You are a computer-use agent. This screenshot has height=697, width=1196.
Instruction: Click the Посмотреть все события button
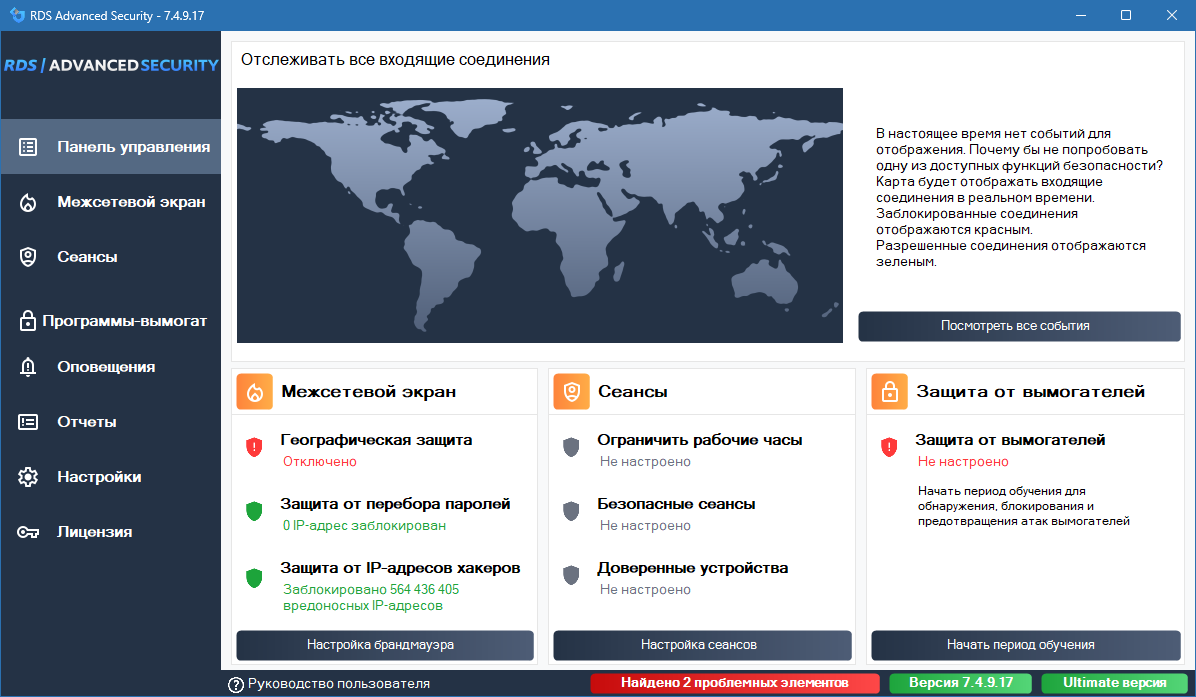point(1019,326)
